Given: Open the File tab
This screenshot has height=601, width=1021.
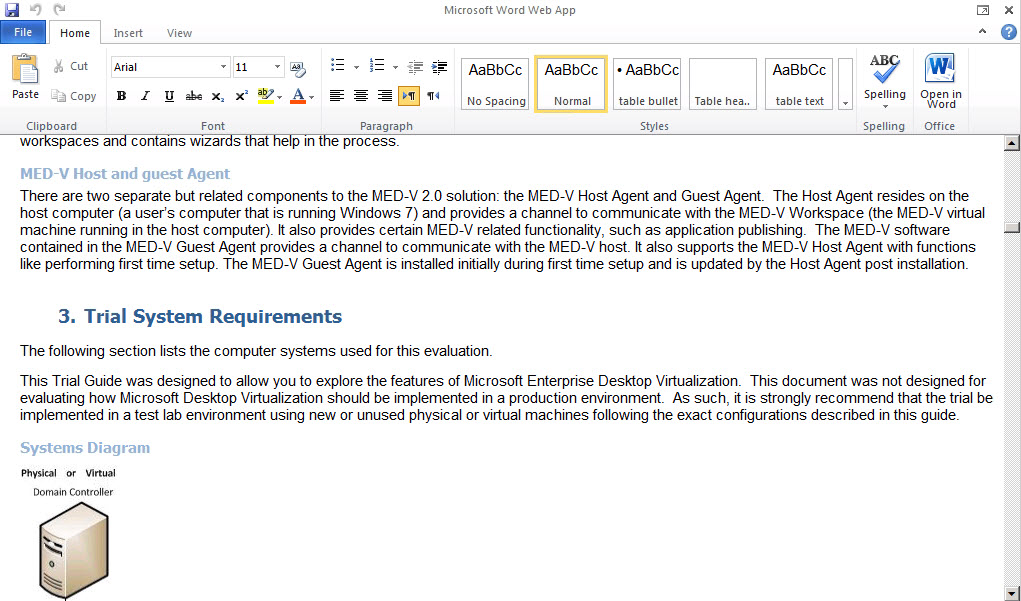Looking at the screenshot, I should (x=23, y=32).
